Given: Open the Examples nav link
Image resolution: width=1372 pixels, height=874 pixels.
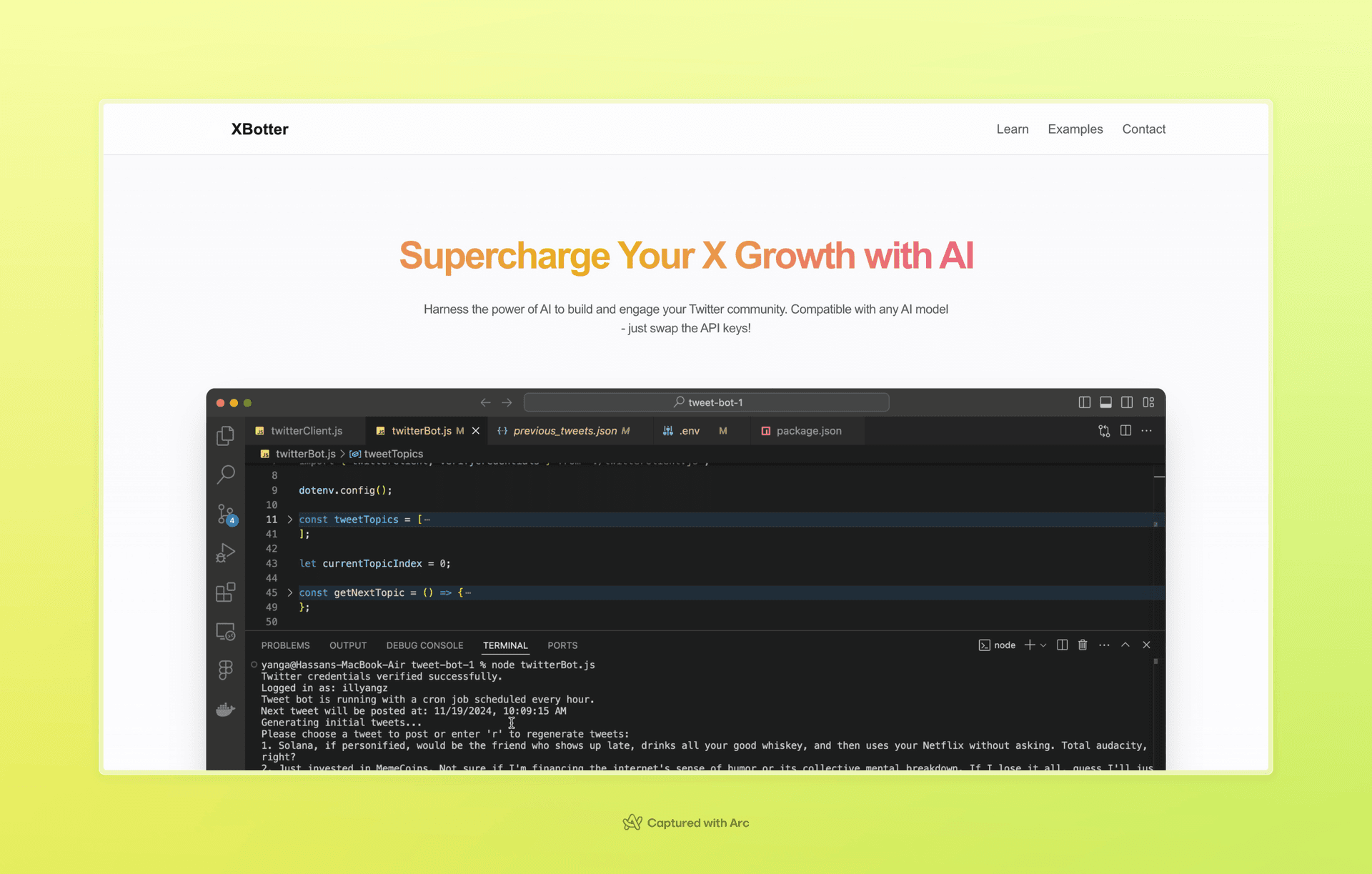Looking at the screenshot, I should pyautogui.click(x=1075, y=129).
